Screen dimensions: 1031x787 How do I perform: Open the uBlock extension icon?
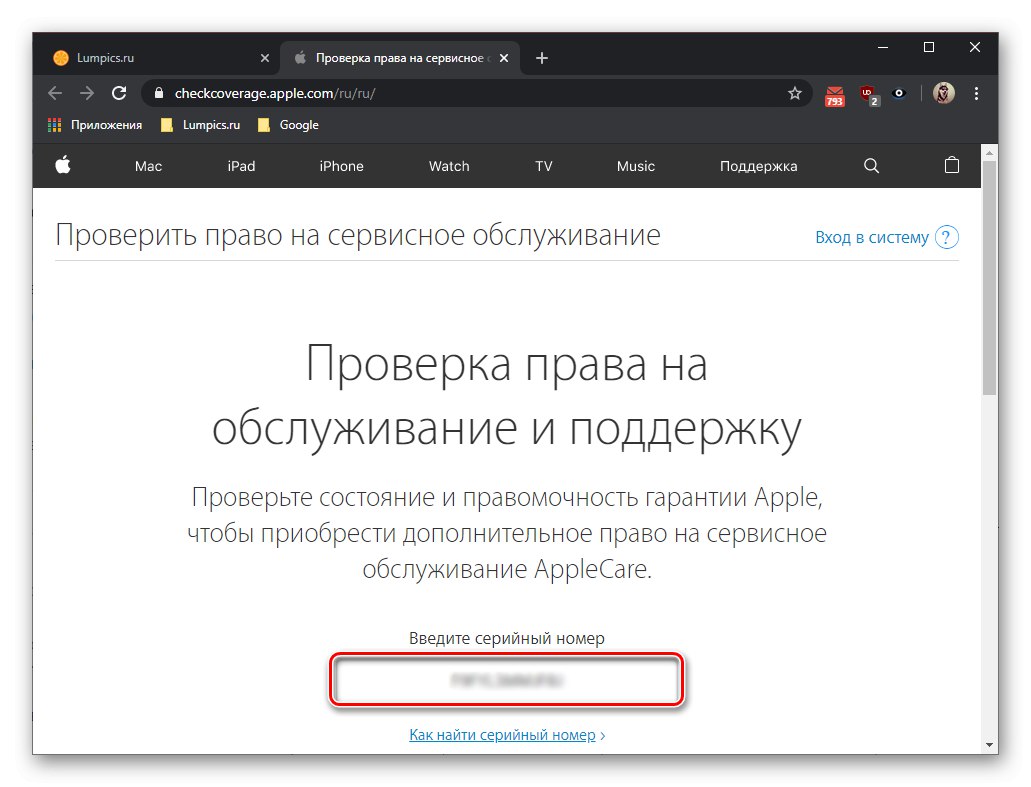(869, 95)
